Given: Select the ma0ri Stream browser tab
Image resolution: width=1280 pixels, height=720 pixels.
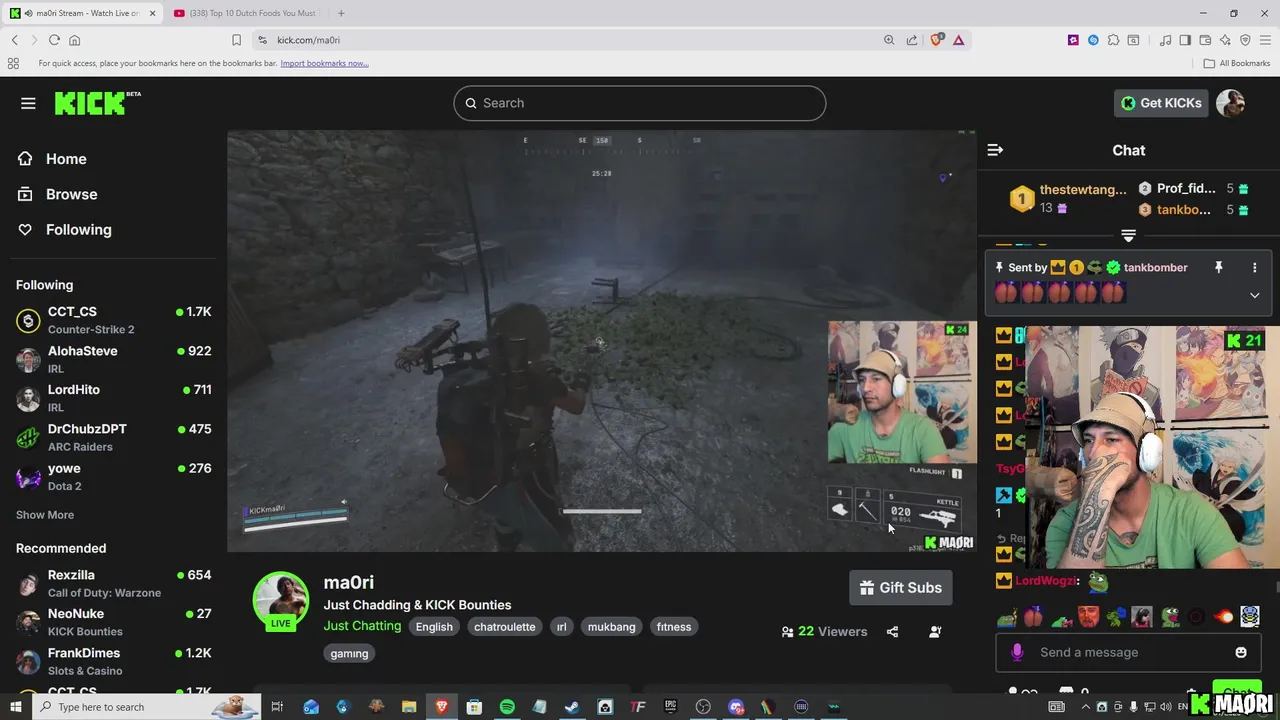Looking at the screenshot, I should [x=82, y=13].
